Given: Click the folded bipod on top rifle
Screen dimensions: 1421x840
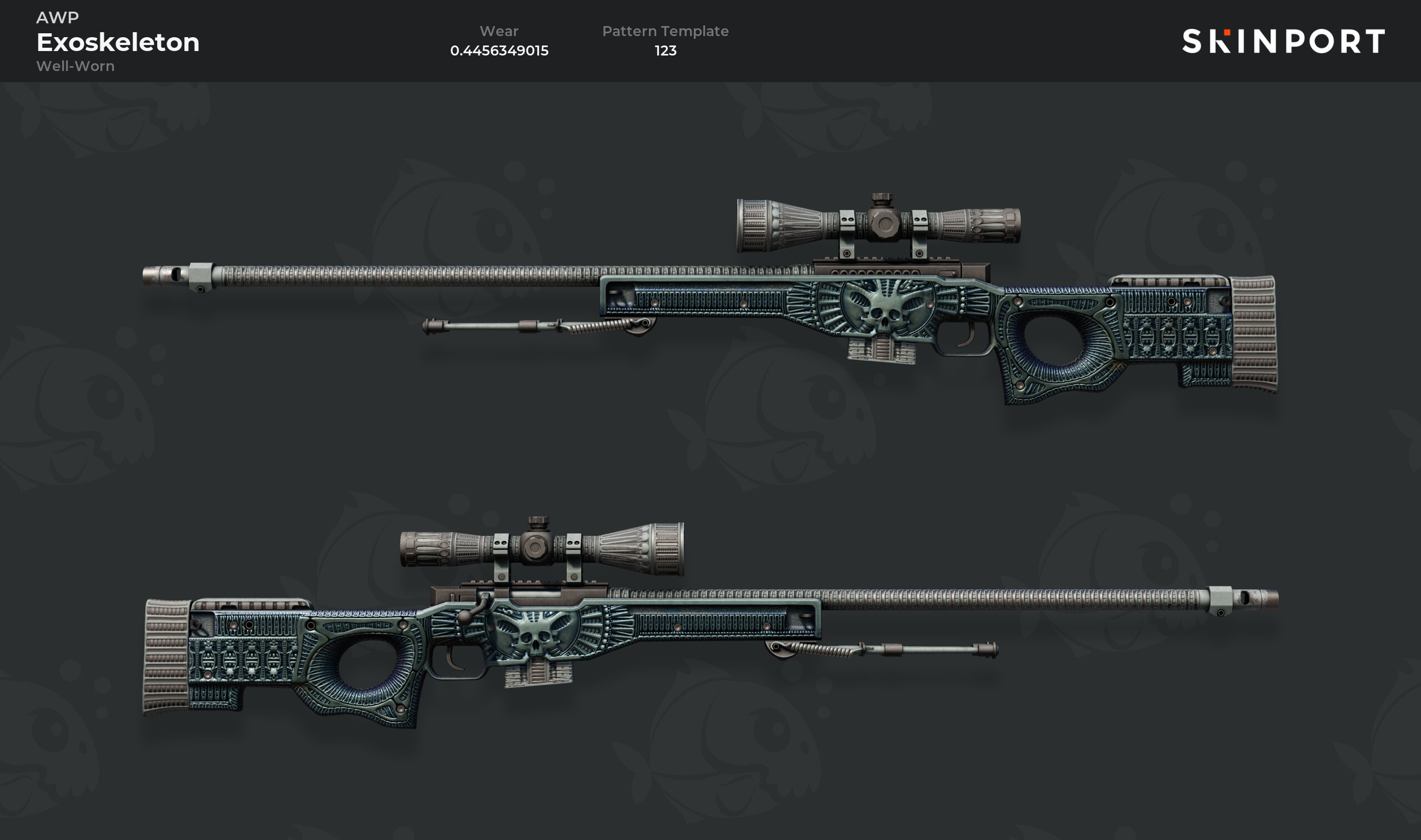Looking at the screenshot, I should click(539, 326).
